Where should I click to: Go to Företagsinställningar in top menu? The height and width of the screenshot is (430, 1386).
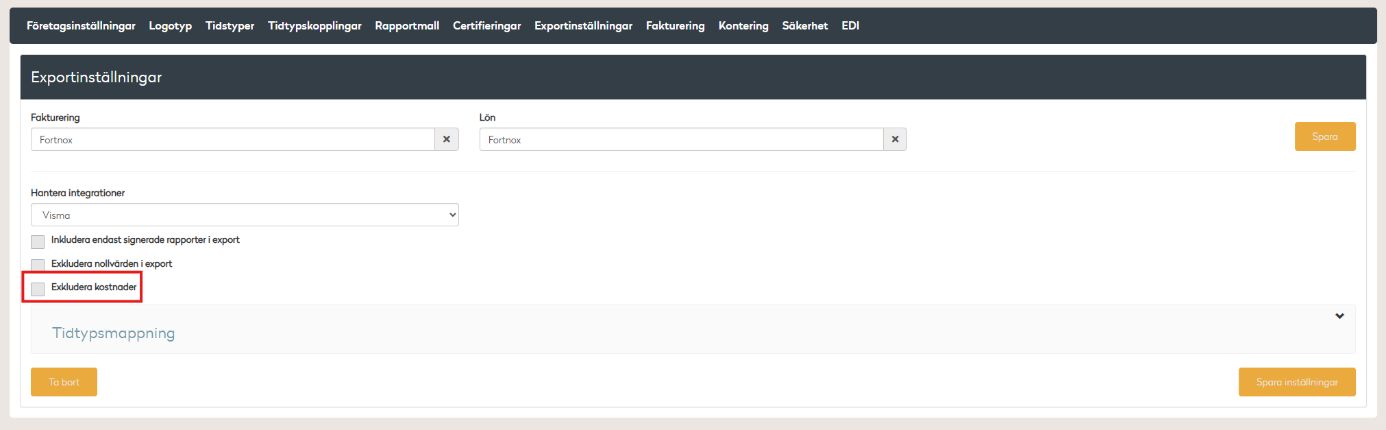click(x=81, y=26)
